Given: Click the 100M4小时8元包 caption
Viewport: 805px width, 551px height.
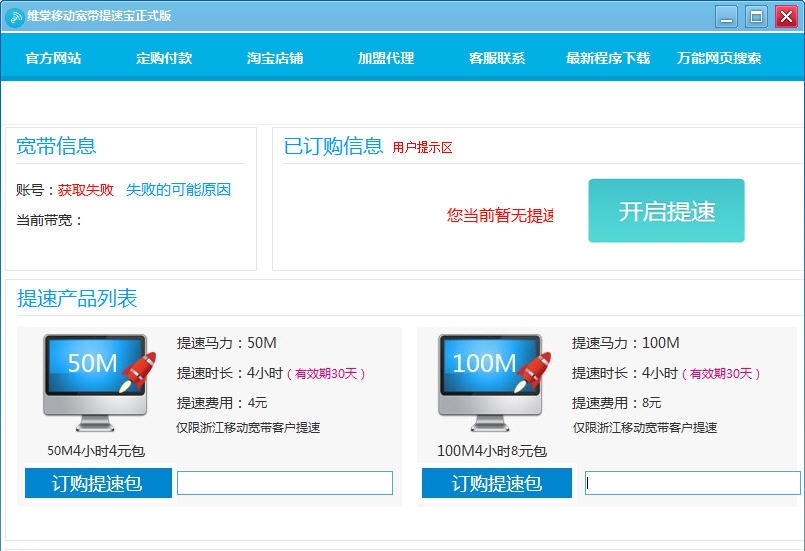Looking at the screenshot, I should point(492,451).
